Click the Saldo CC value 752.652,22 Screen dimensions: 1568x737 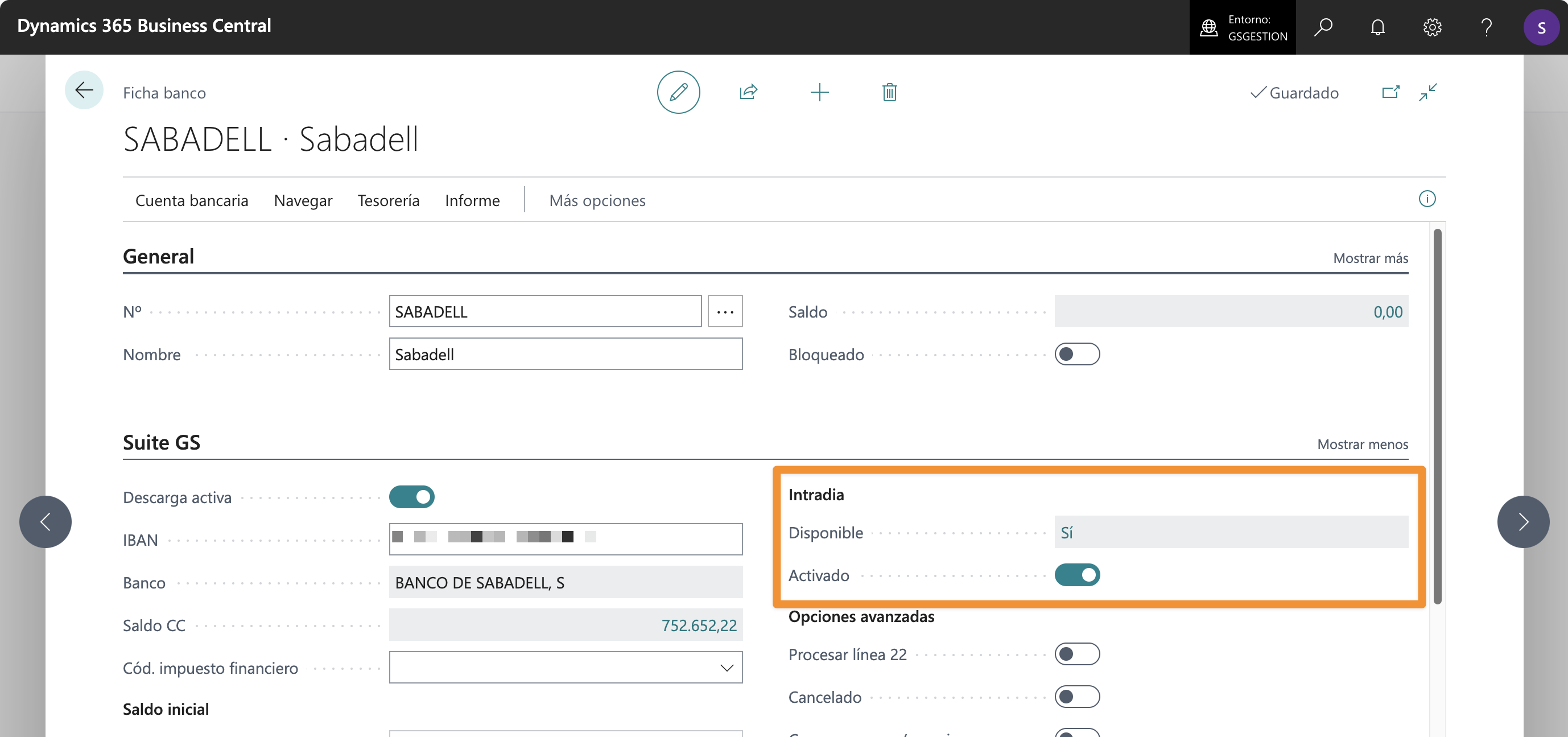[x=566, y=625]
